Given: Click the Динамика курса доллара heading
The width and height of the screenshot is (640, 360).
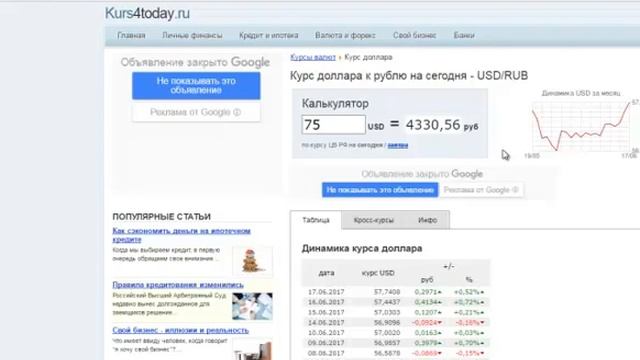Looking at the screenshot, I should click(362, 248).
